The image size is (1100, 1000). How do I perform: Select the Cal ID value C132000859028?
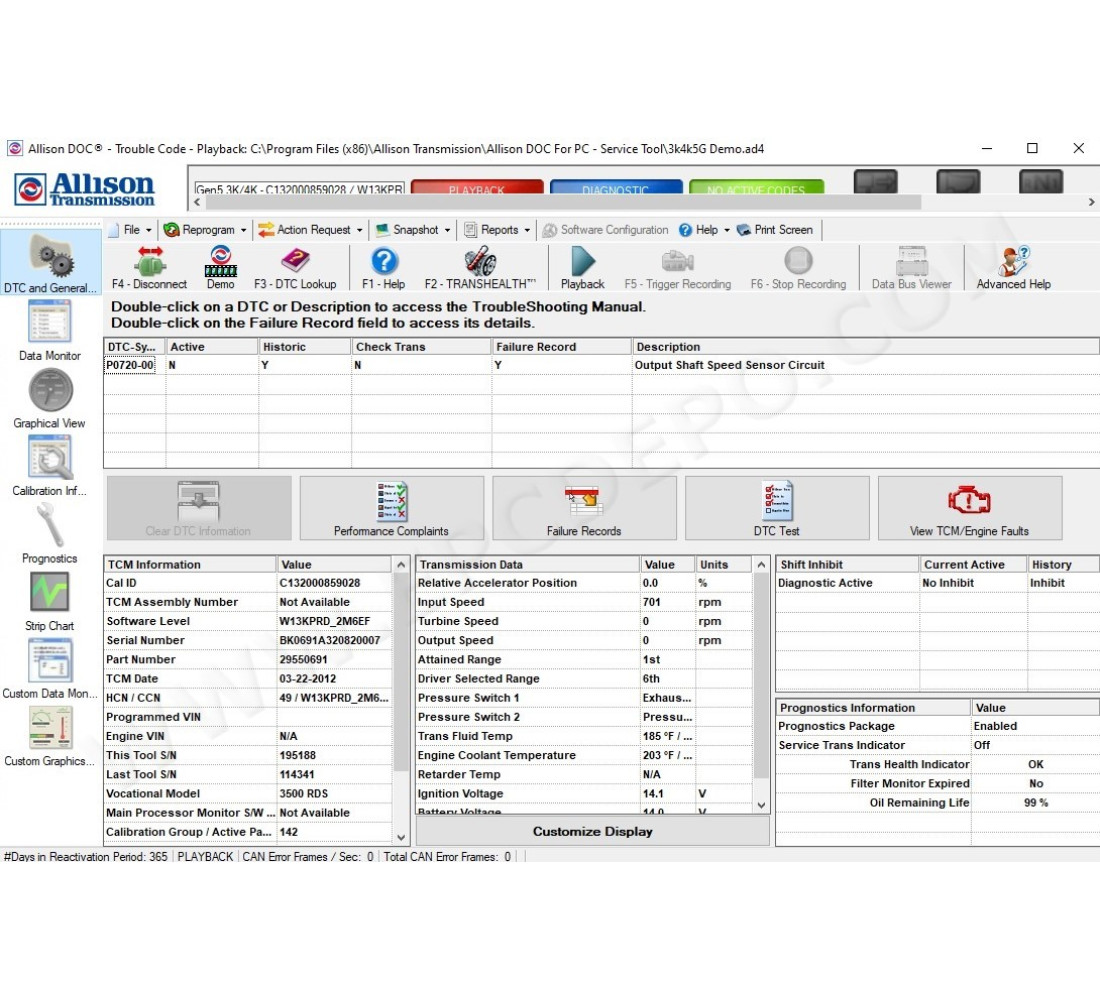[x=320, y=583]
